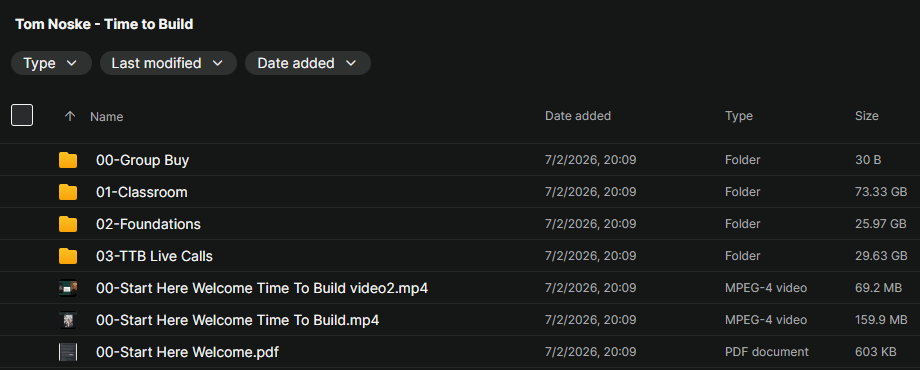Sort by the Size column header

pyautogui.click(x=867, y=116)
